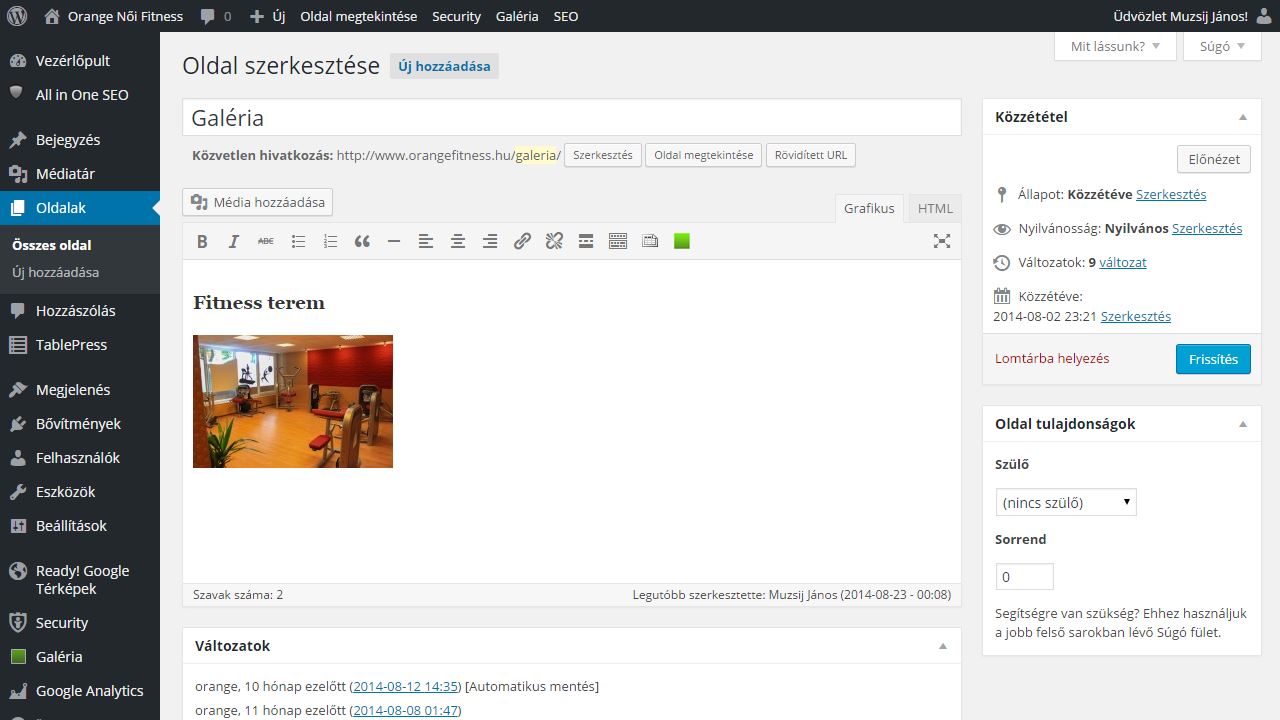Open Bővítmények plugins menu
Viewport: 1280px width, 720px height.
pos(80,424)
